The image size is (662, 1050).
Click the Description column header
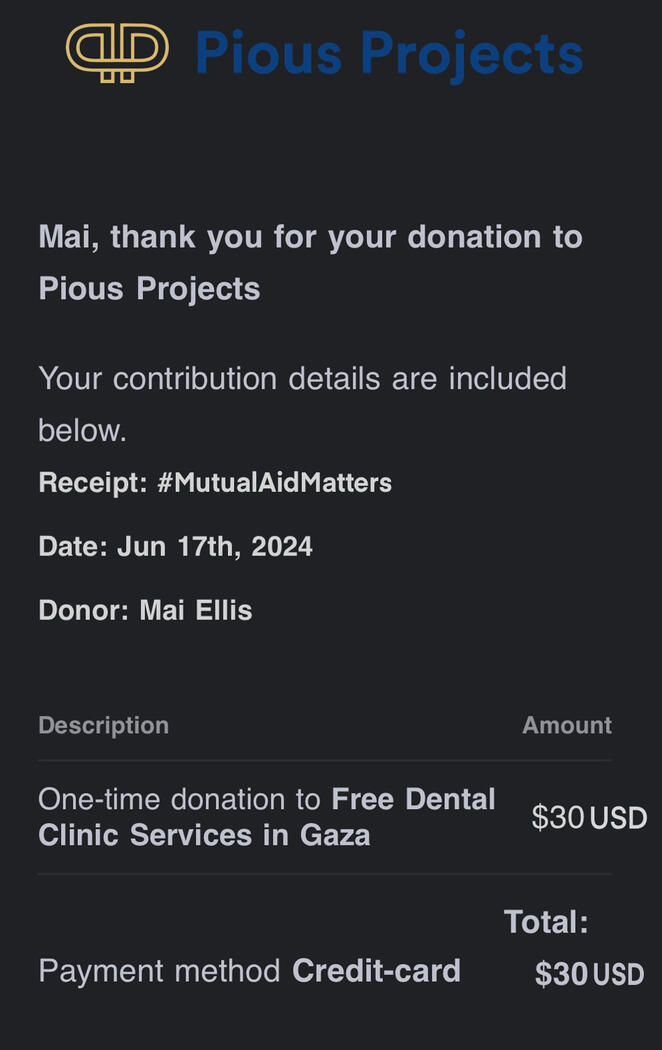pyautogui.click(x=103, y=725)
